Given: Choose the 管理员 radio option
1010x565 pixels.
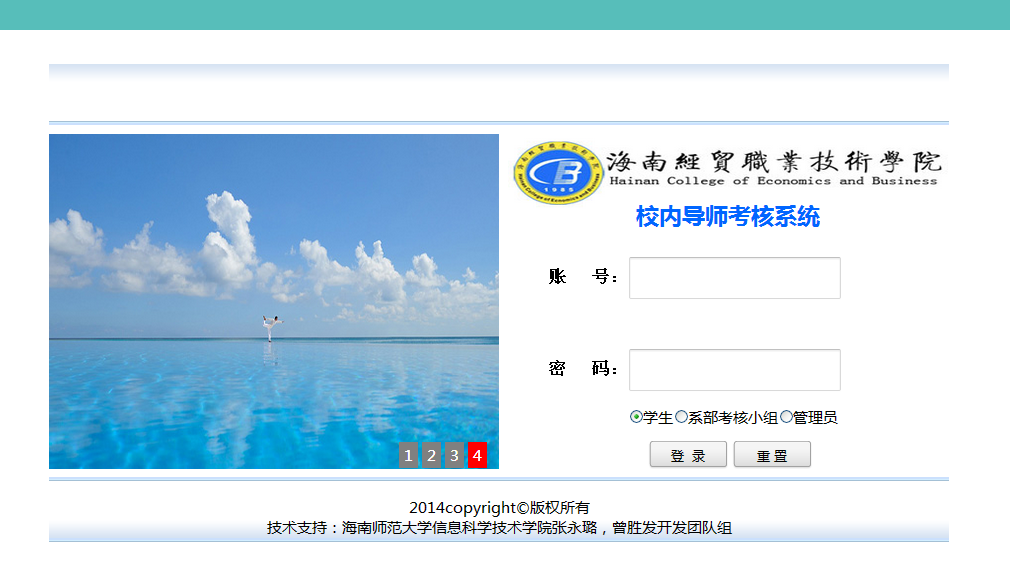Looking at the screenshot, I should [786, 417].
